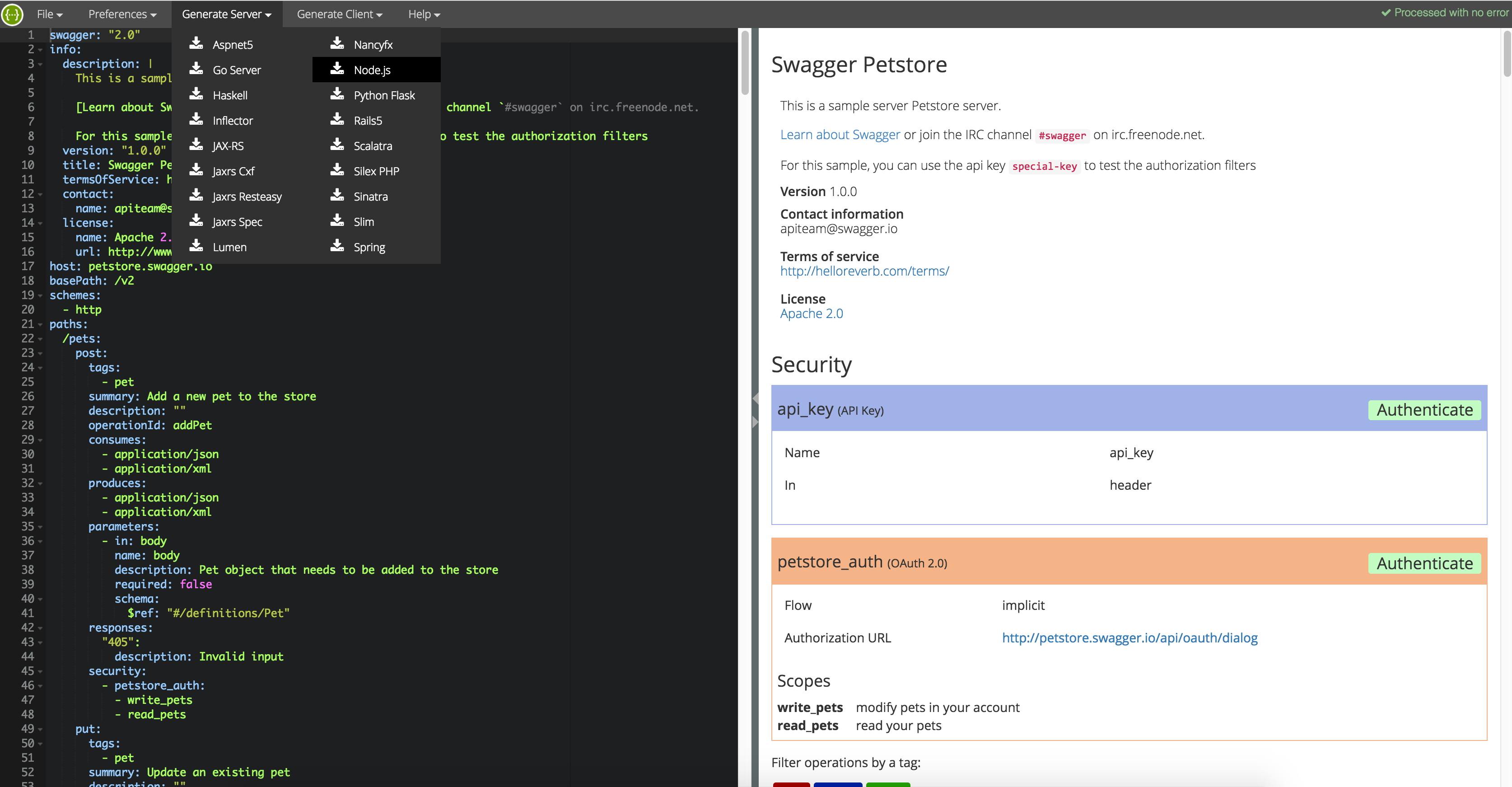This screenshot has height=787, width=1512.
Task: Click download icon beside Python Flask
Action: [x=337, y=94]
